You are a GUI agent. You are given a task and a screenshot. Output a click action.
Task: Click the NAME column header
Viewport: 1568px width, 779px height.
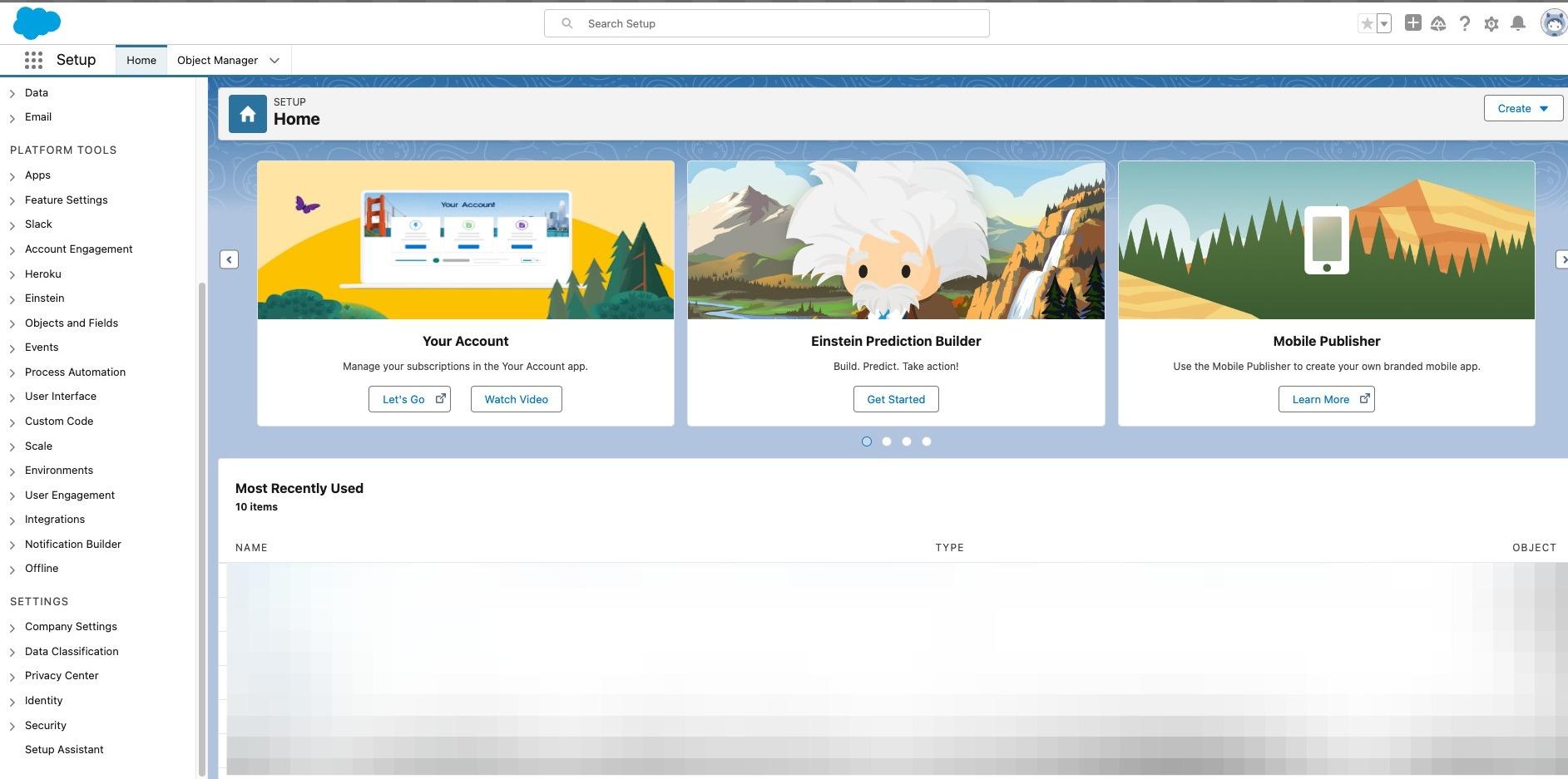pyautogui.click(x=251, y=547)
